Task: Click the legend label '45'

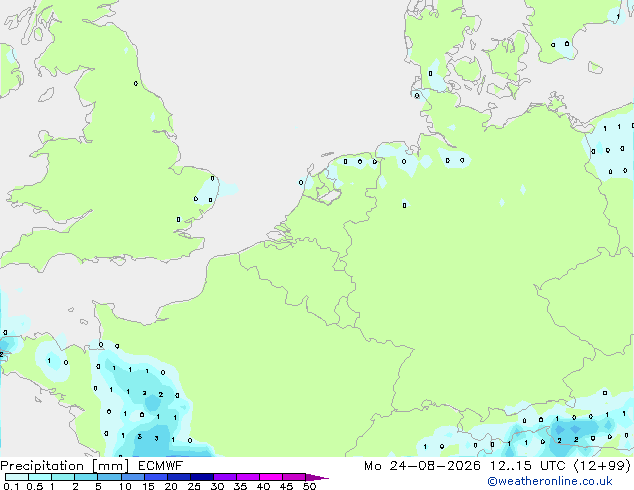Action: pyautogui.click(x=286, y=486)
